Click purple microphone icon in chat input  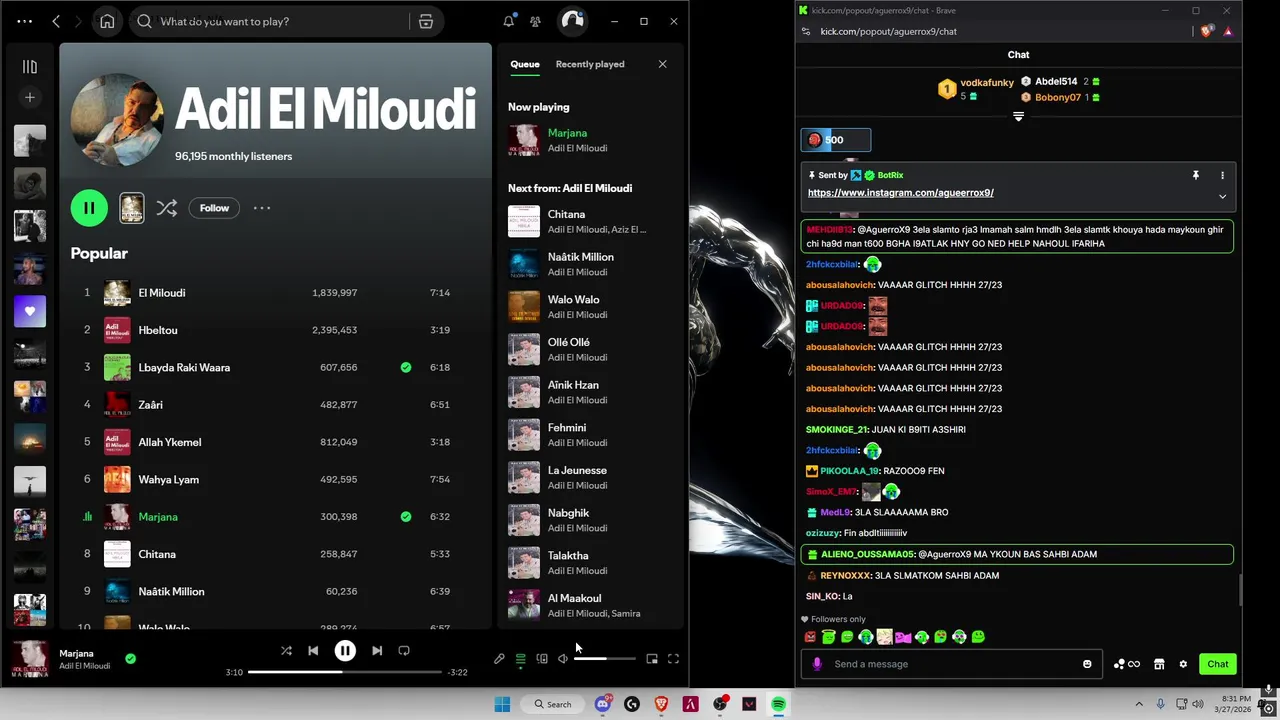(817, 664)
